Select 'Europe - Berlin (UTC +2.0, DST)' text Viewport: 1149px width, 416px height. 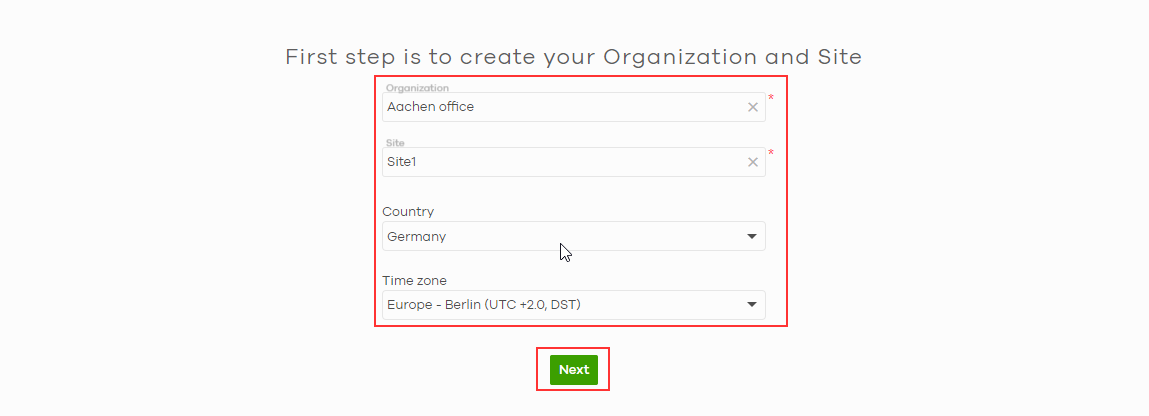click(x=483, y=305)
